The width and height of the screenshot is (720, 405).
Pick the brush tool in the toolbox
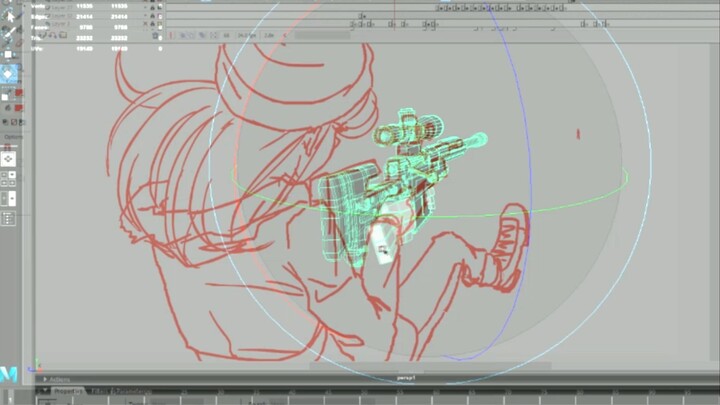(10, 31)
